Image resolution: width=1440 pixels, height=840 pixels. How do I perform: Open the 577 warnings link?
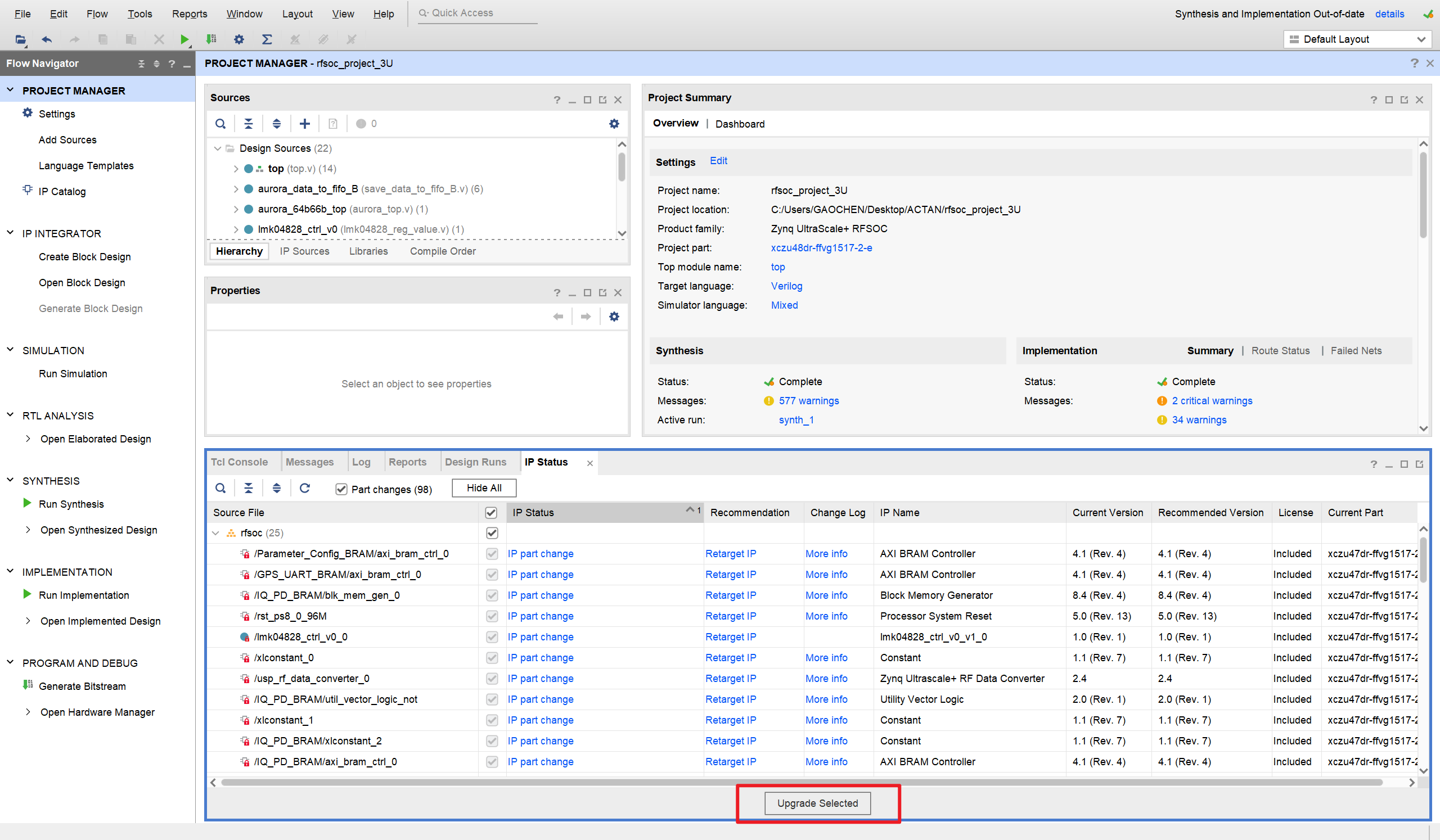[x=808, y=401]
